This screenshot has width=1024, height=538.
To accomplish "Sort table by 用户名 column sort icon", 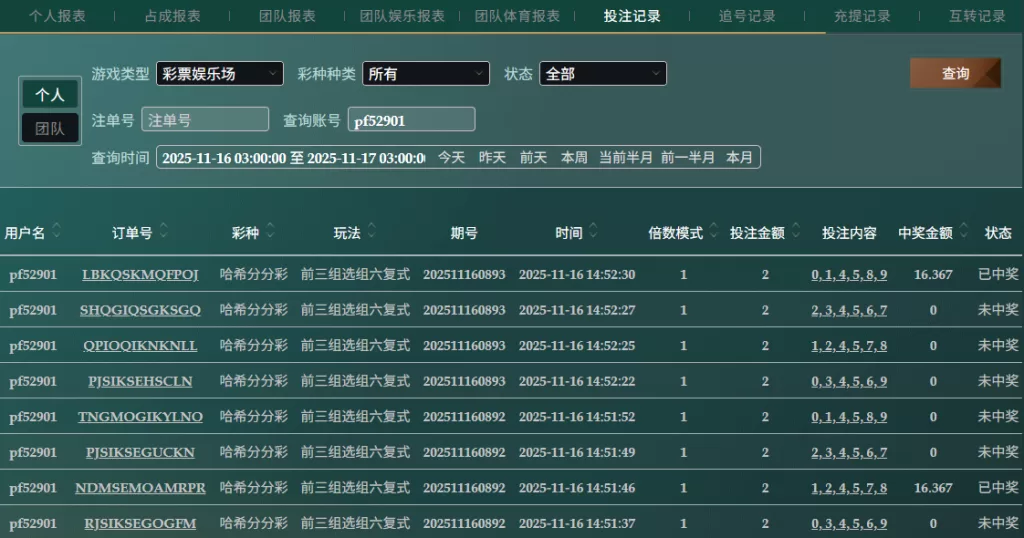I will click(x=57, y=232).
